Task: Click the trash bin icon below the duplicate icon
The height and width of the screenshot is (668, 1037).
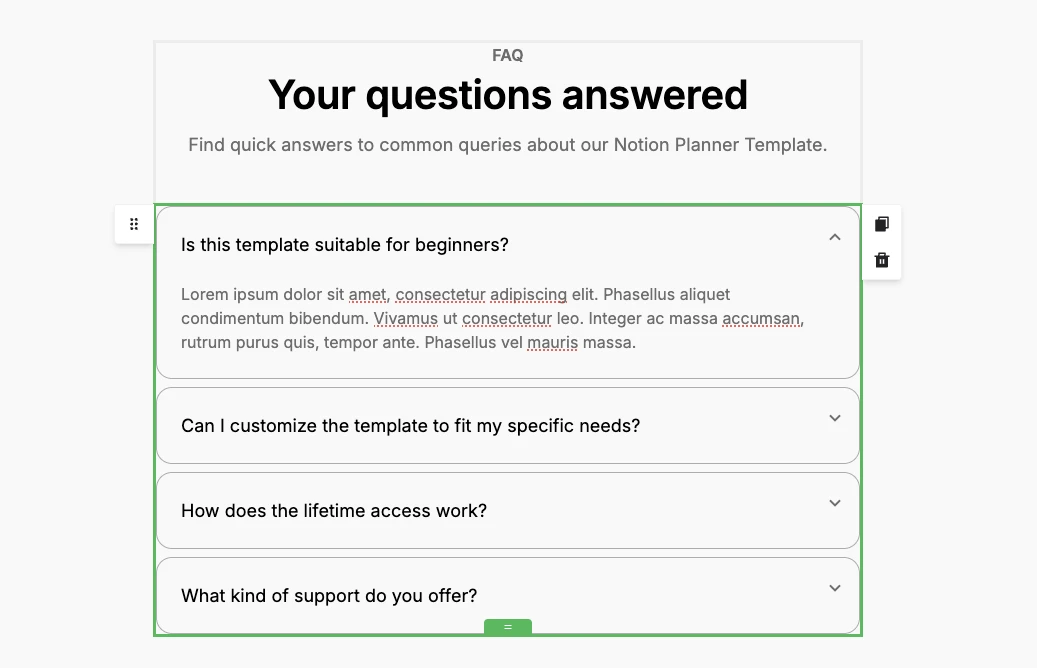Action: click(x=881, y=259)
